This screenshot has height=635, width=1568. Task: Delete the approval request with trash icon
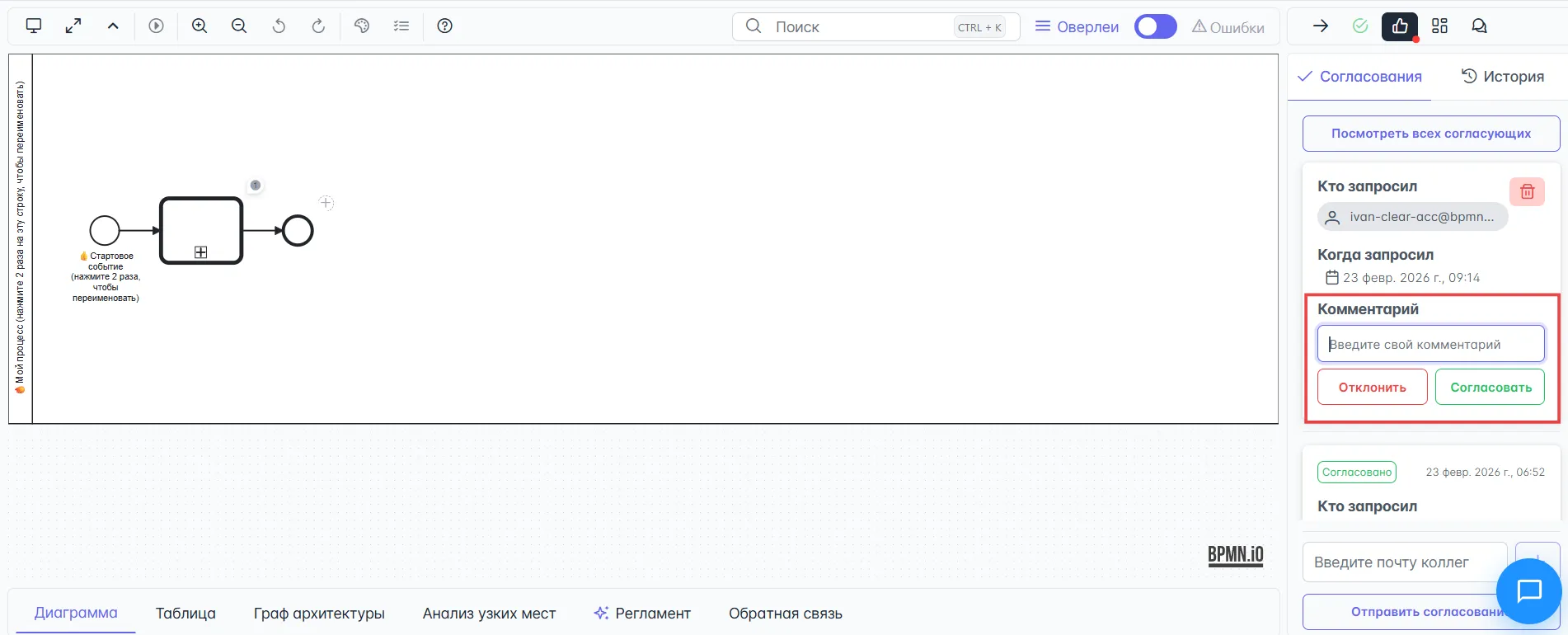click(x=1527, y=191)
